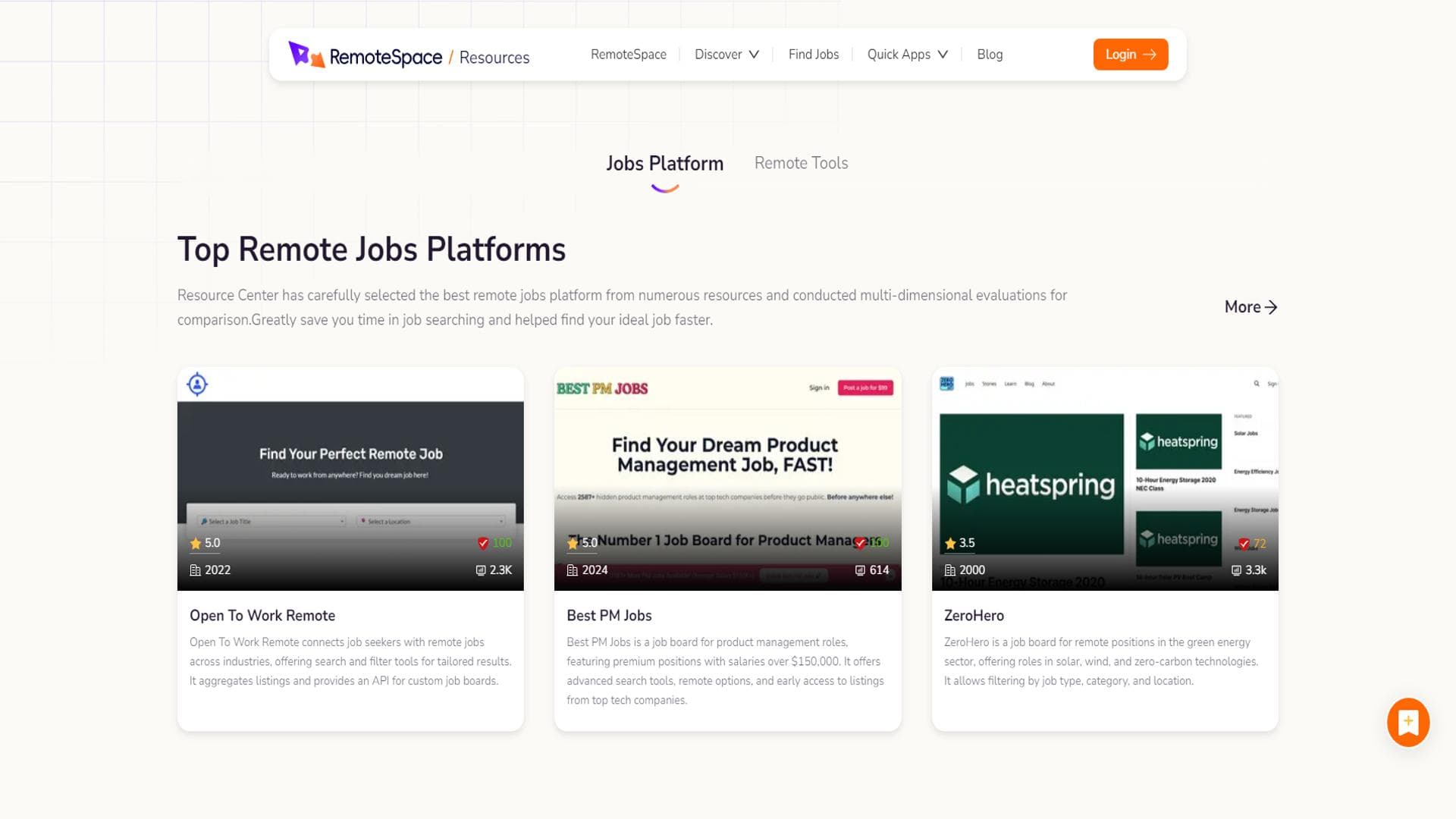Image resolution: width=1456 pixels, height=819 pixels.
Task: Click the red shield score icon on Open To Work Remote card
Action: pos(483,543)
